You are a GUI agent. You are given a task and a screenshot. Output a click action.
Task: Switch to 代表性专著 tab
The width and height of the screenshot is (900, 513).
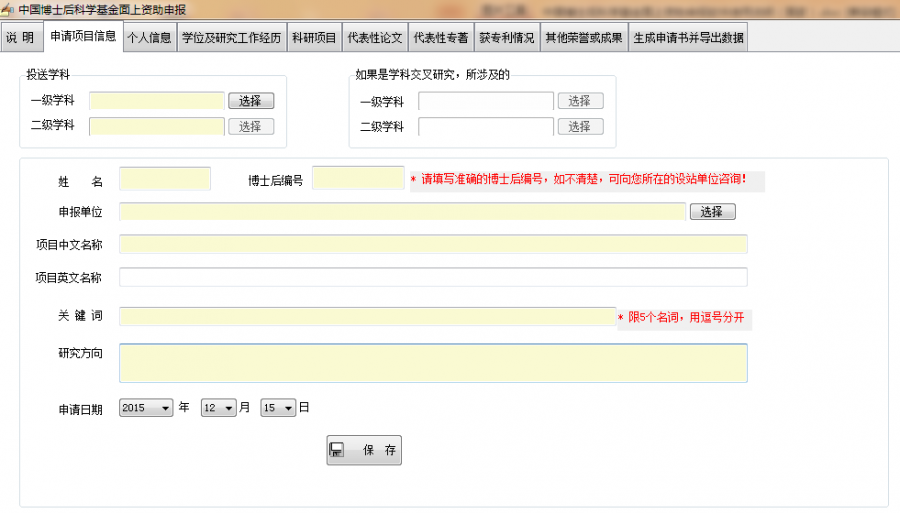(440, 38)
